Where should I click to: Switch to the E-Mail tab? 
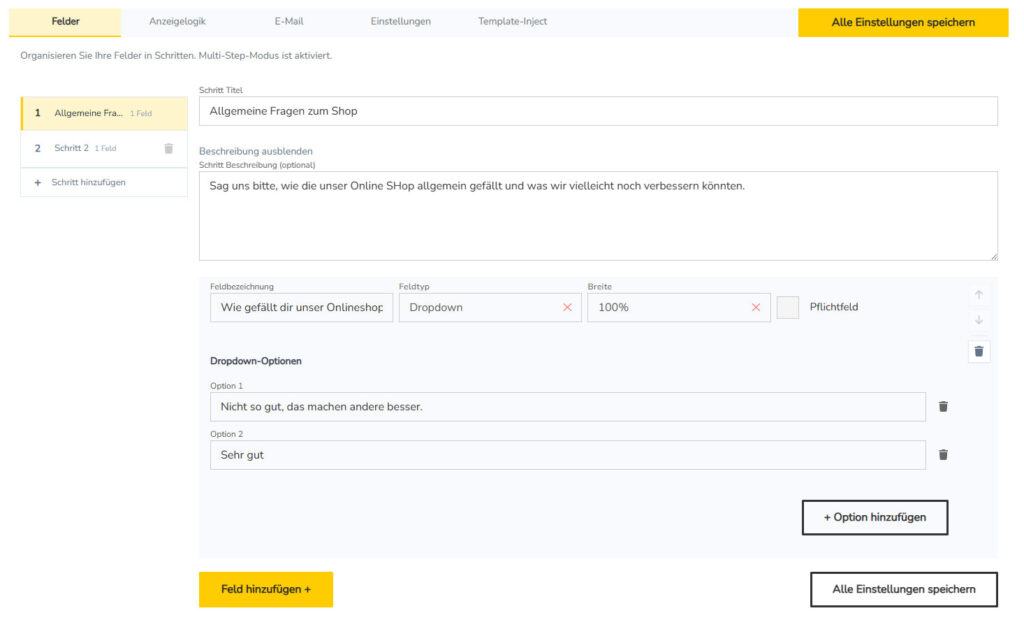click(288, 20)
